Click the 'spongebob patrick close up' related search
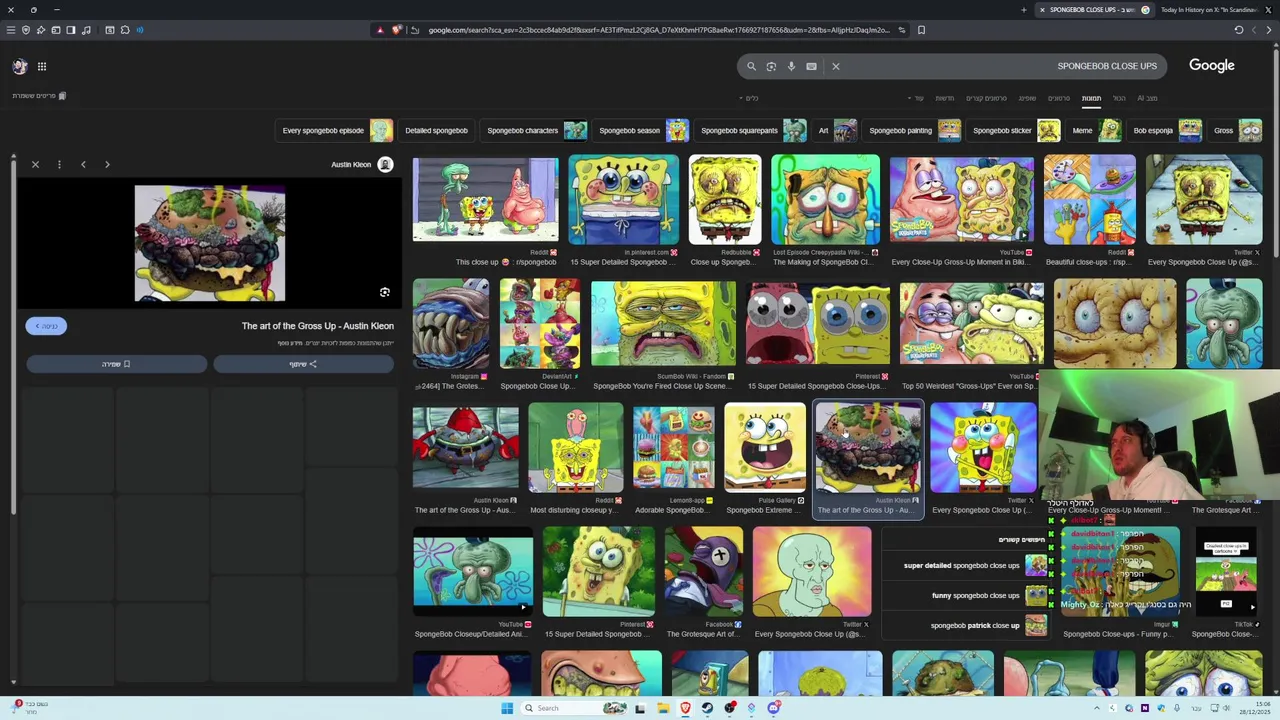 coord(965,626)
